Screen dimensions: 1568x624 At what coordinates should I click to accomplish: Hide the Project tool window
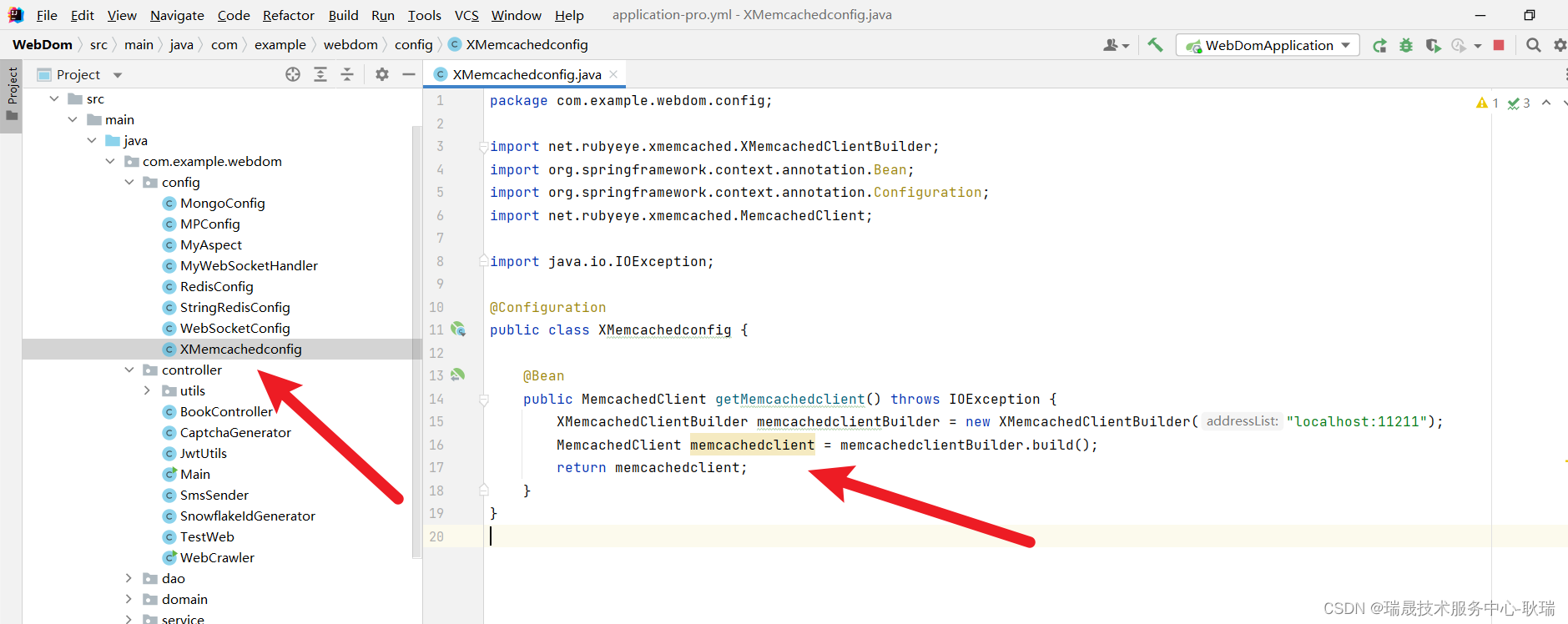(x=409, y=74)
